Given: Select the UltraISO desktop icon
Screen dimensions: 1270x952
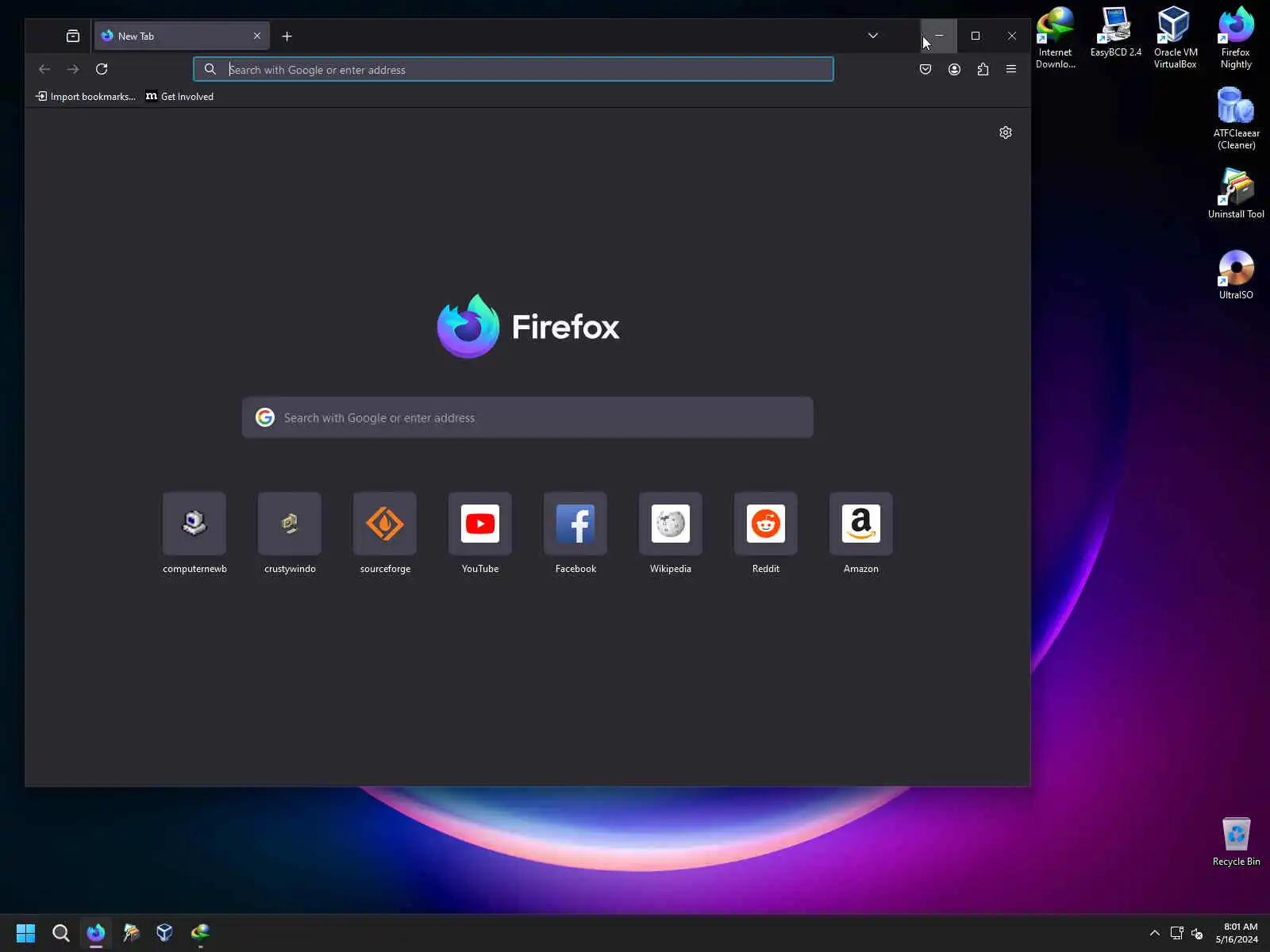Looking at the screenshot, I should click(x=1236, y=274).
